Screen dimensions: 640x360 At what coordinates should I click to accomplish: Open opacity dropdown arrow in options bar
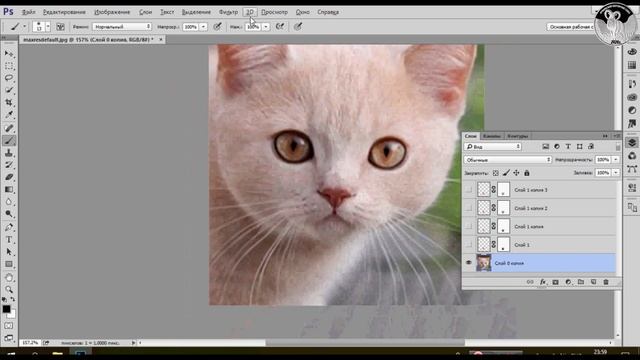(x=203, y=27)
